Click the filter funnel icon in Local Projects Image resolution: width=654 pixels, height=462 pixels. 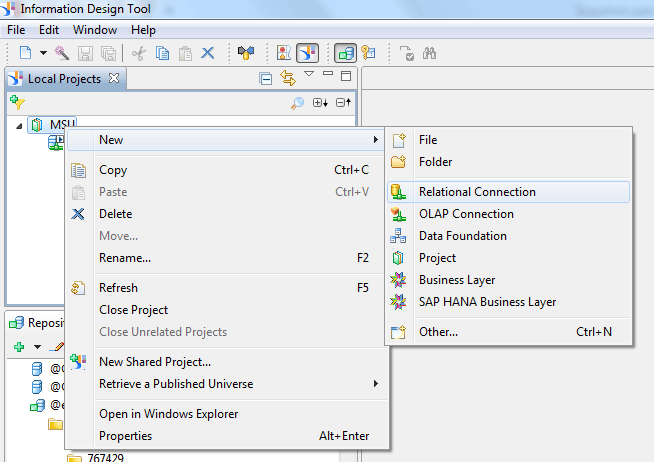(18, 102)
